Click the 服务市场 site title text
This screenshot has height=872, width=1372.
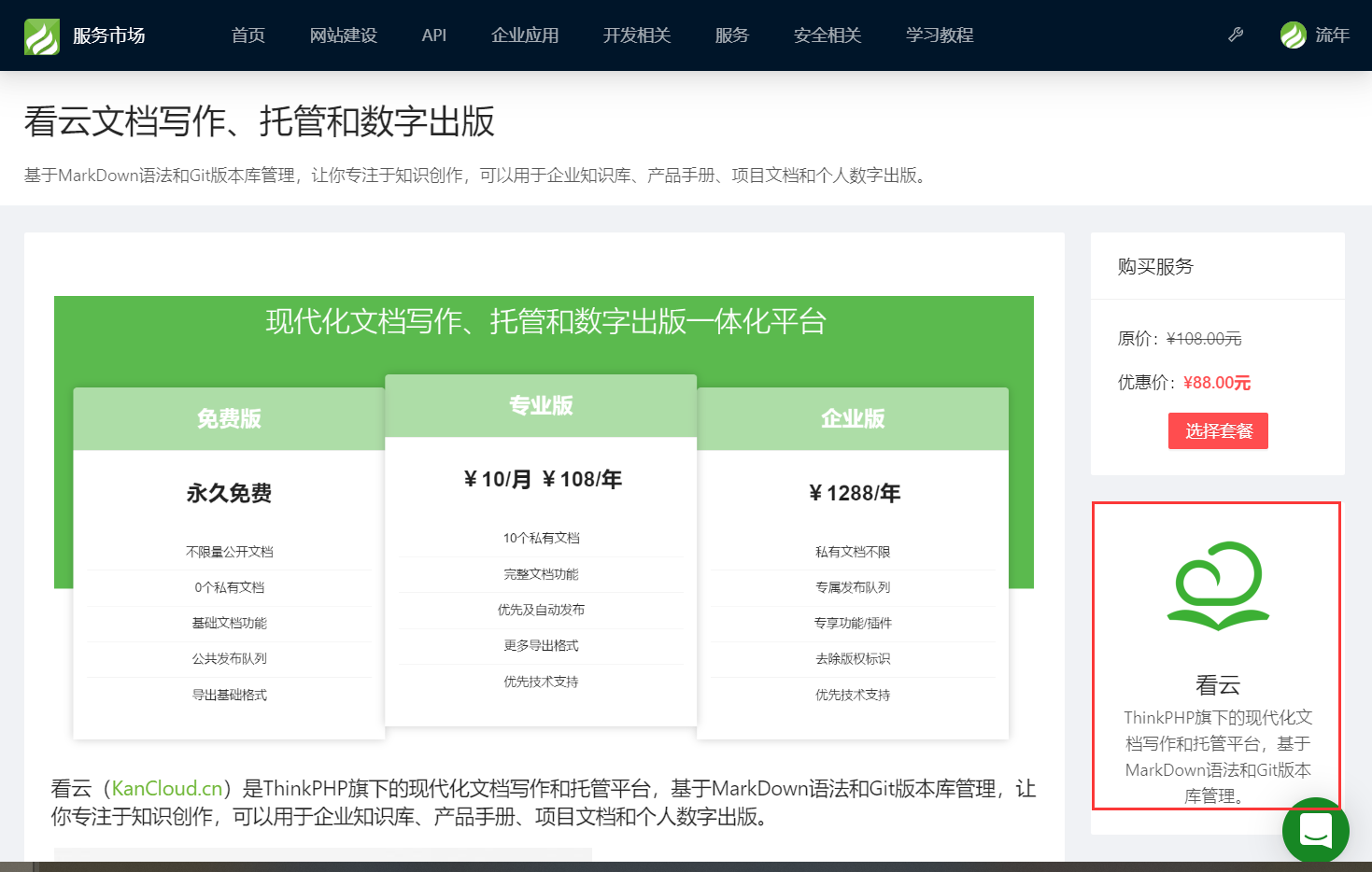(x=109, y=35)
